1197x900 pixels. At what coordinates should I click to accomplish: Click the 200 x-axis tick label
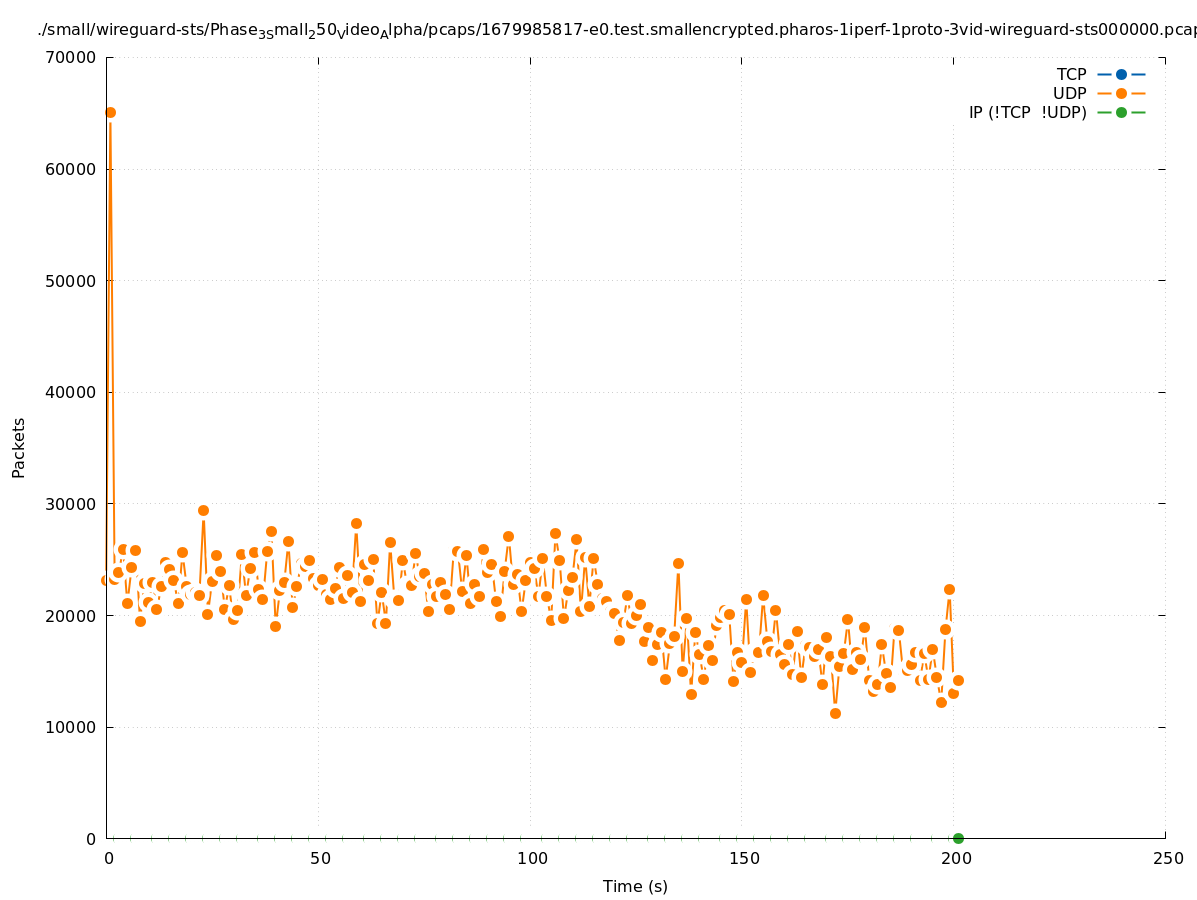point(956,858)
